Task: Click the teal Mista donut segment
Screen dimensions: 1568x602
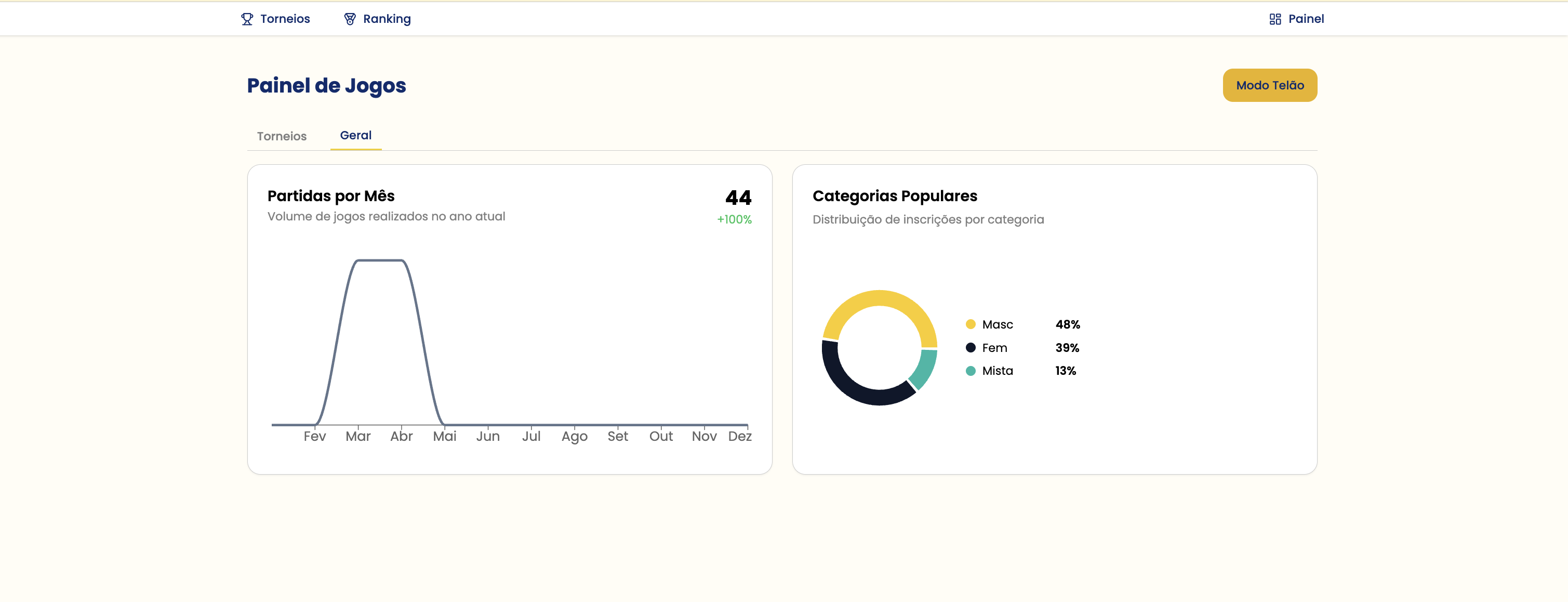Action: pos(925,368)
